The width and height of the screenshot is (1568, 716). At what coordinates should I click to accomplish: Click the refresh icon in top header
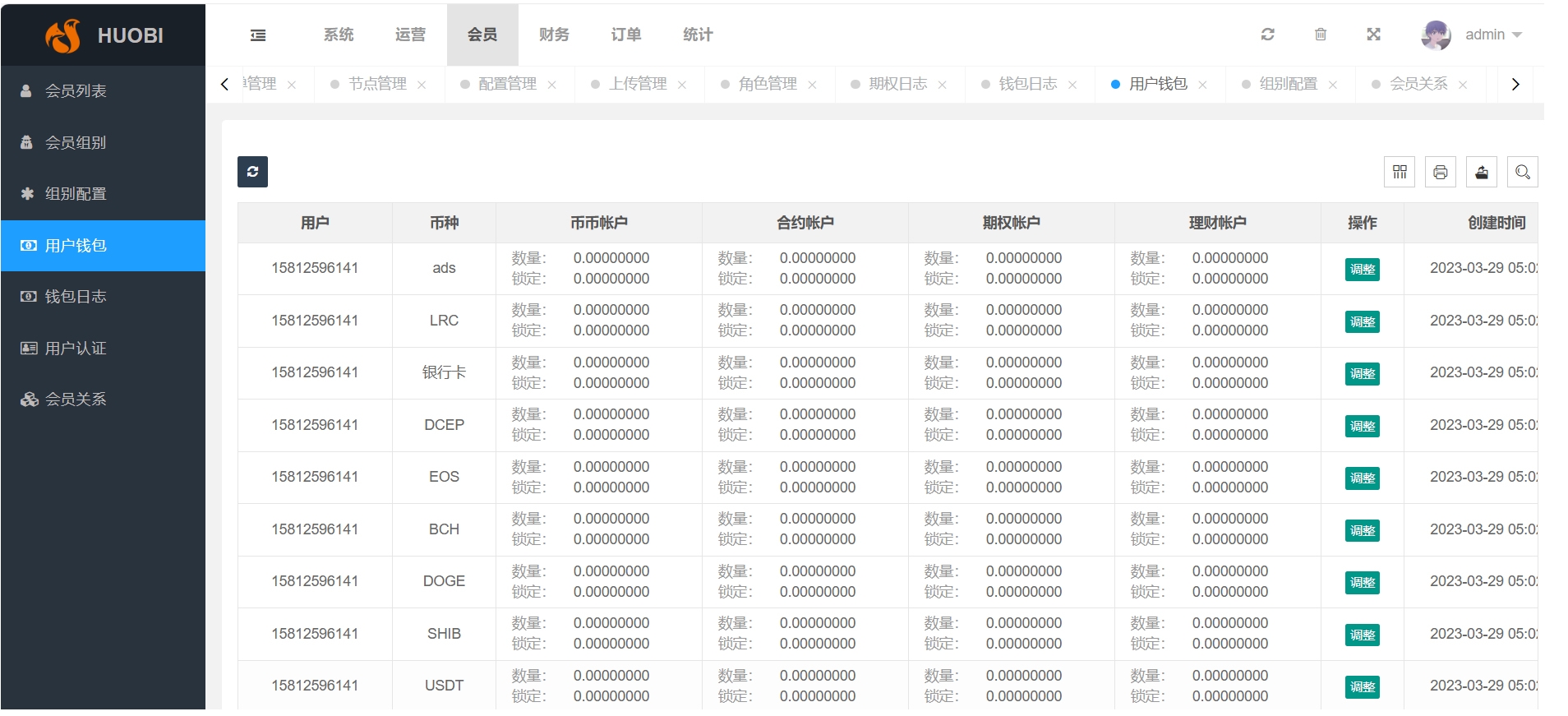1267,35
